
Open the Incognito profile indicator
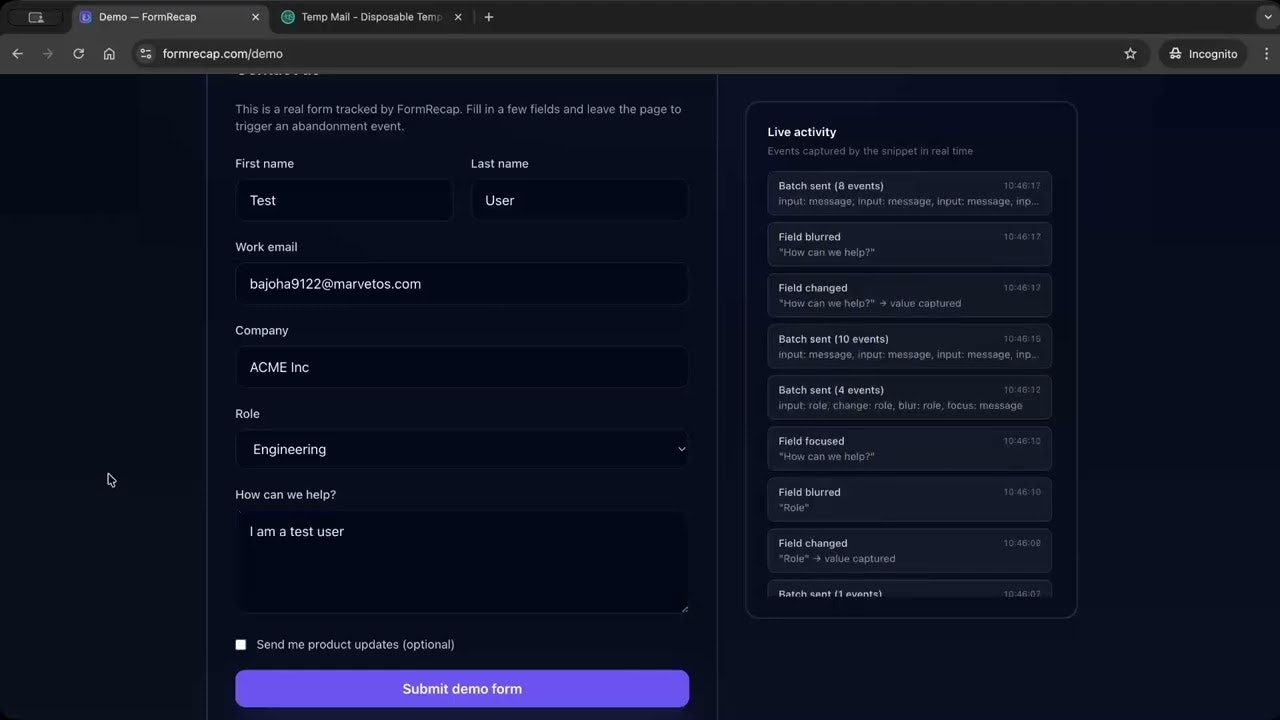tap(1204, 54)
